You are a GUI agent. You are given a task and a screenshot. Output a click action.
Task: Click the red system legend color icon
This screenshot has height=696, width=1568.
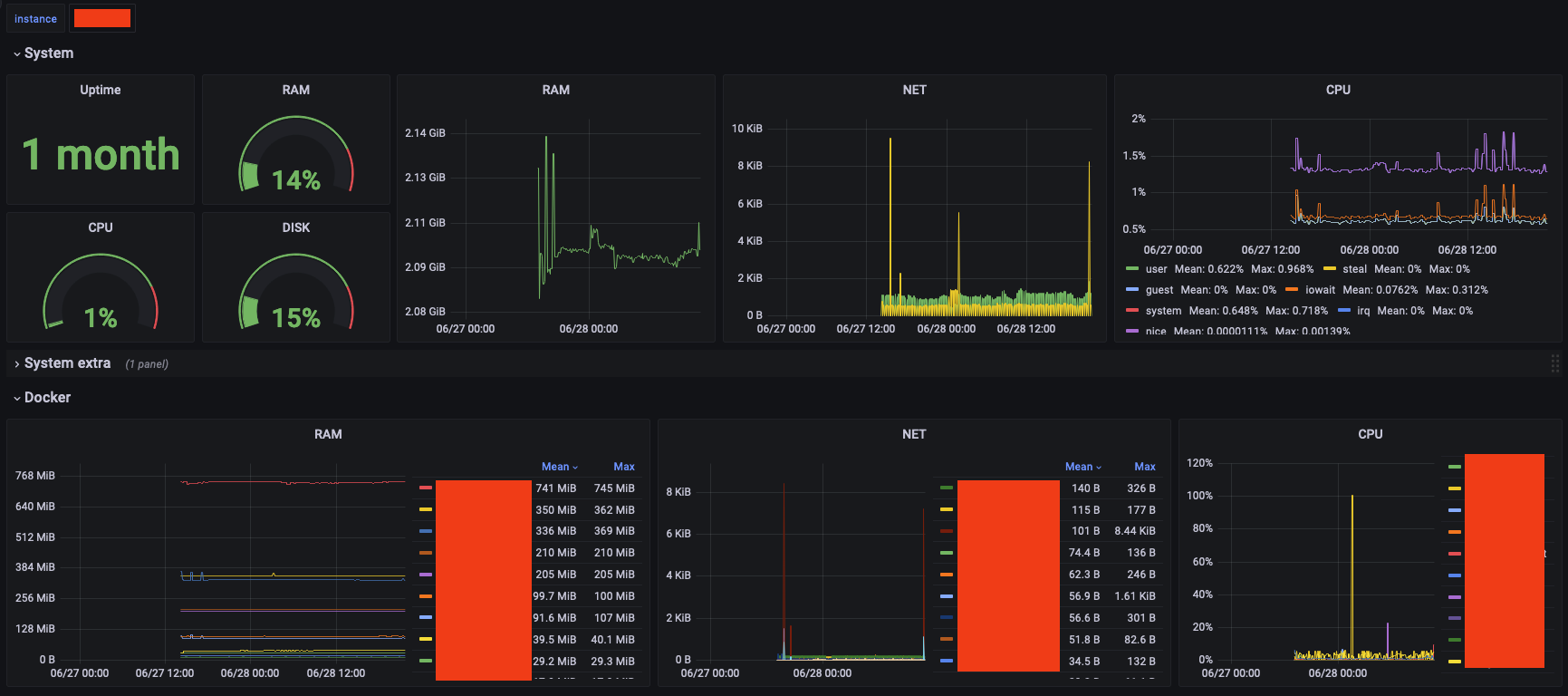click(x=1131, y=311)
